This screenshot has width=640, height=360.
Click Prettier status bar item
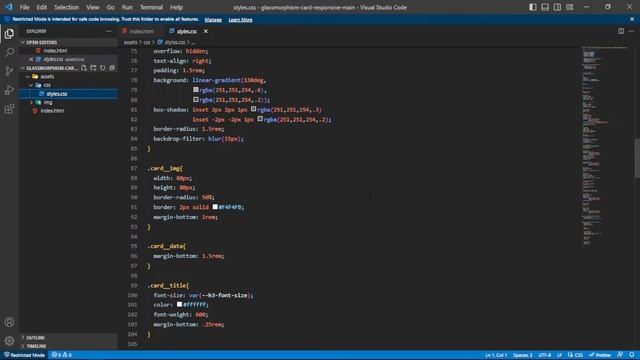600,355
